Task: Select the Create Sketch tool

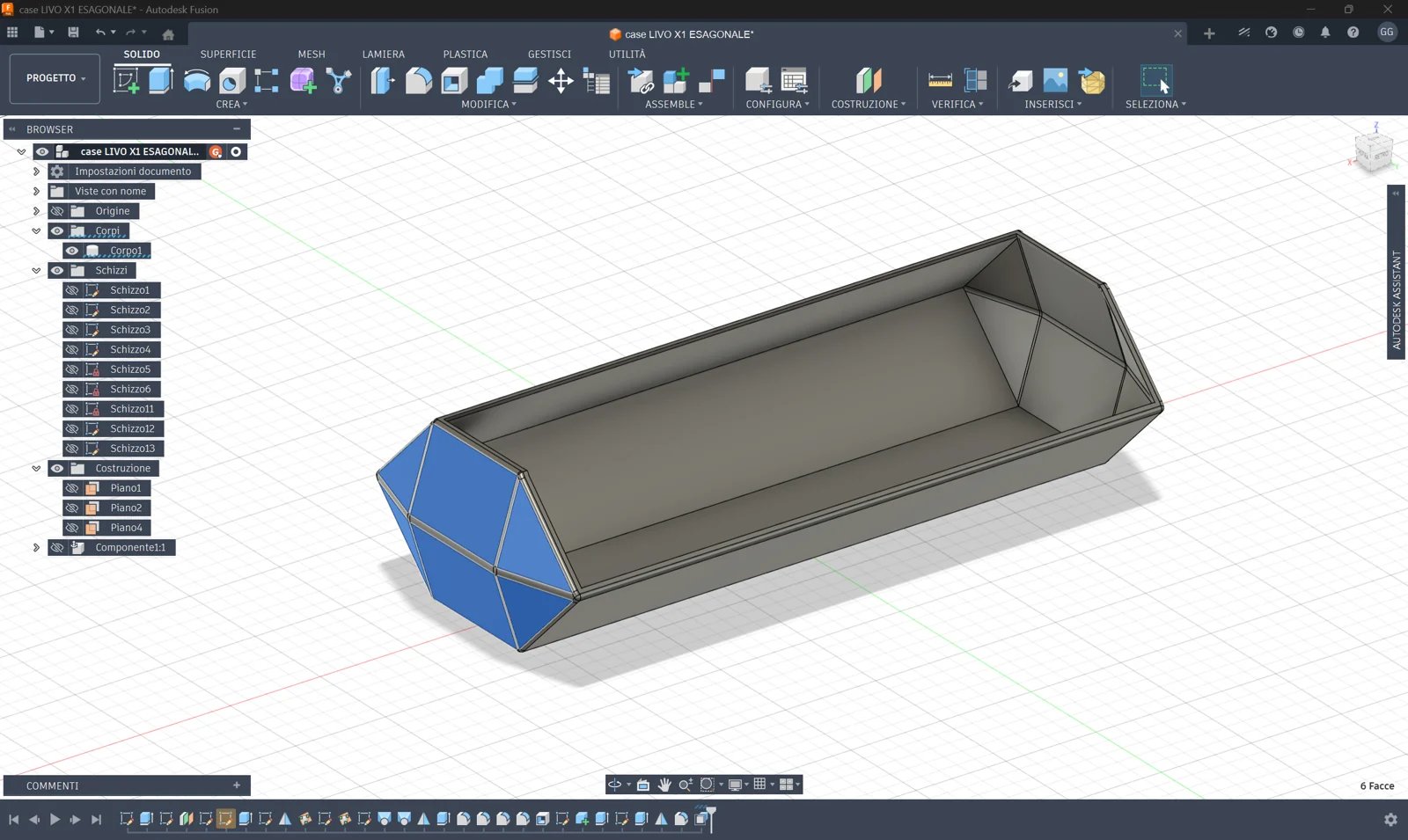Action: pos(126,81)
